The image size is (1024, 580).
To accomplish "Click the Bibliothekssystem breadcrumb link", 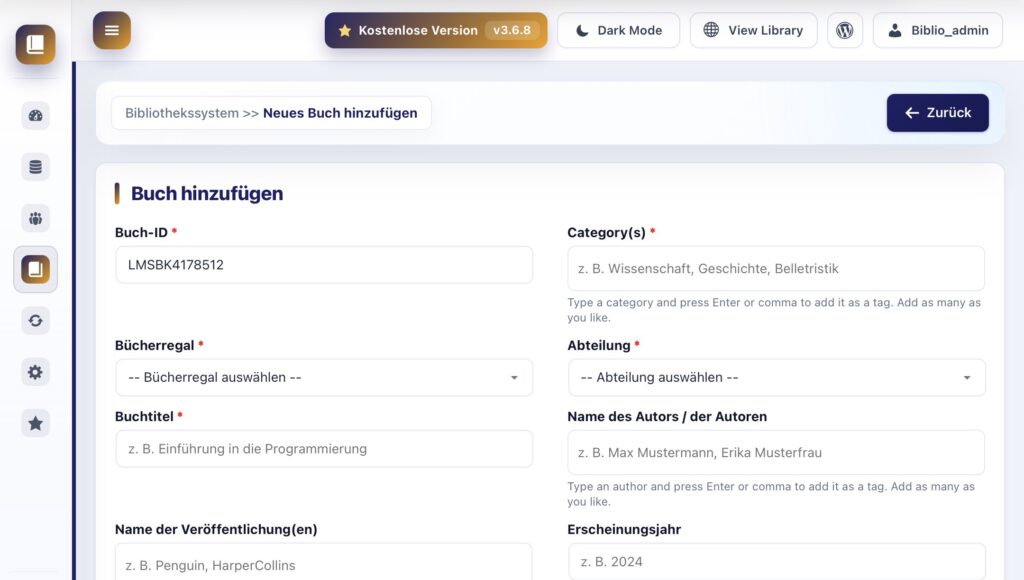I will [x=182, y=113].
